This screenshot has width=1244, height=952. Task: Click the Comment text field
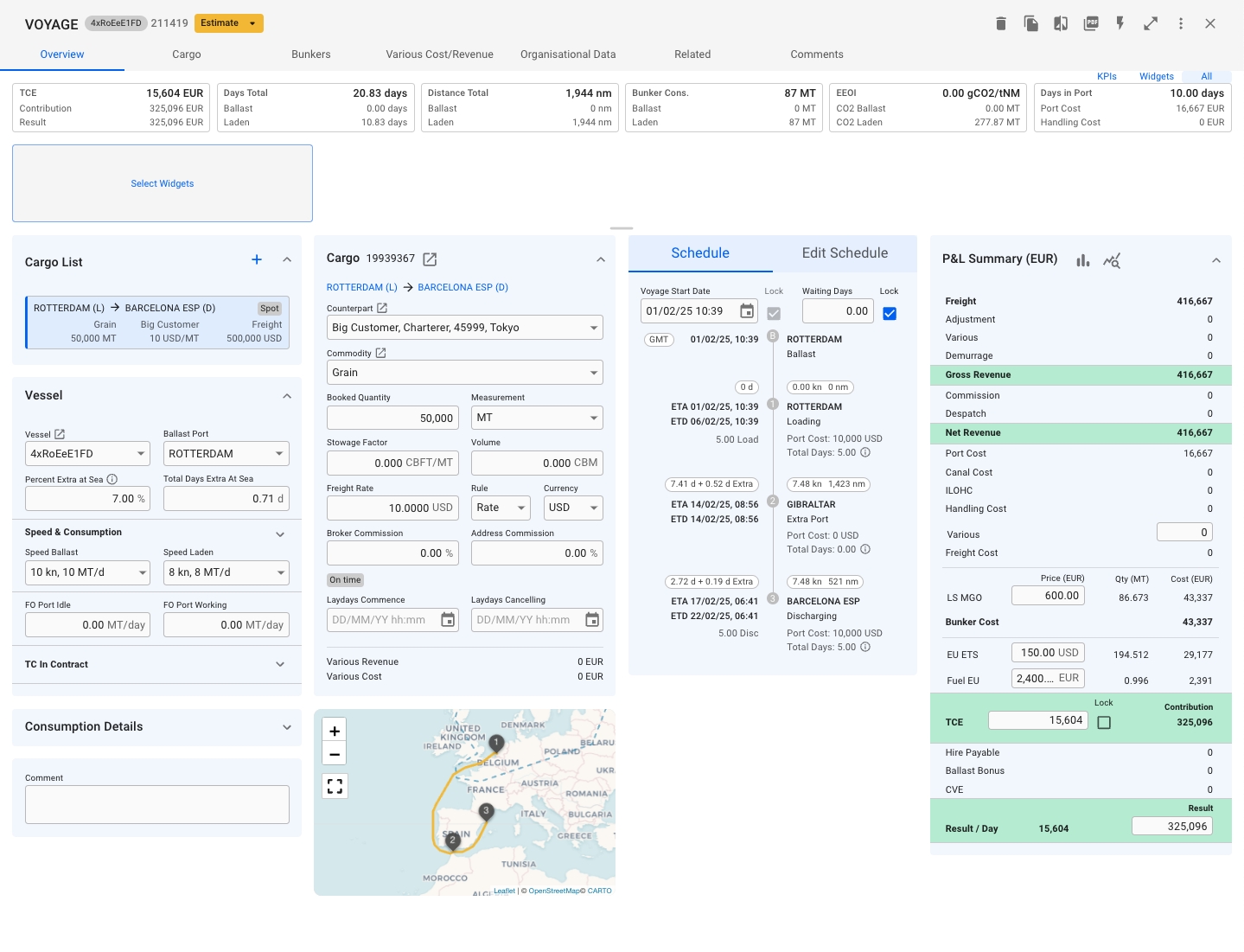(156, 804)
